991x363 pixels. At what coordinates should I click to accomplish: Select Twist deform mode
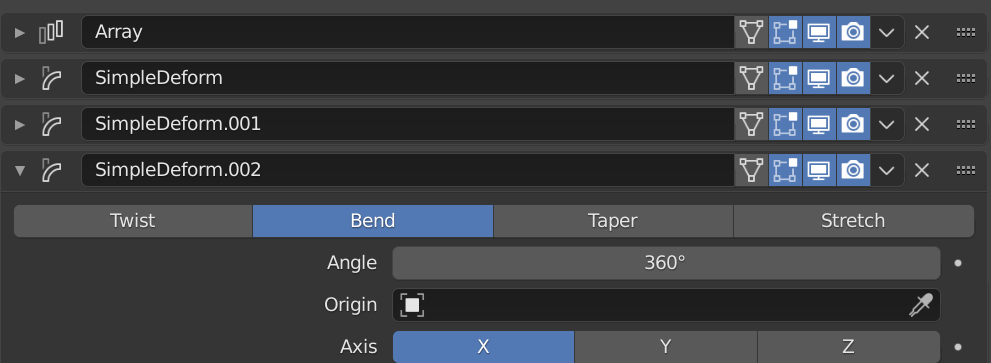(x=133, y=221)
